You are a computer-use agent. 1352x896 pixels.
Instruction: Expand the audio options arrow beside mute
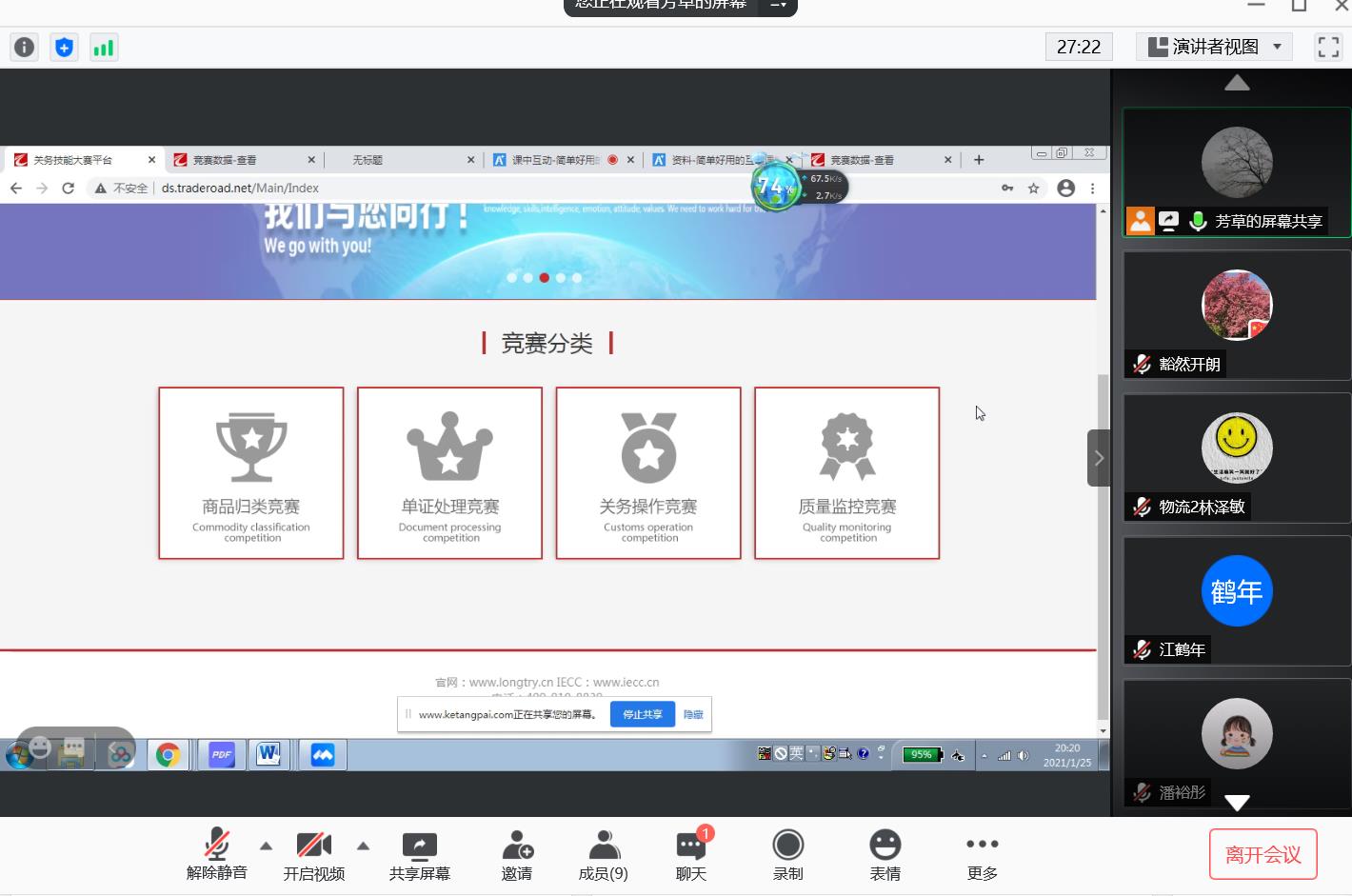(x=267, y=846)
